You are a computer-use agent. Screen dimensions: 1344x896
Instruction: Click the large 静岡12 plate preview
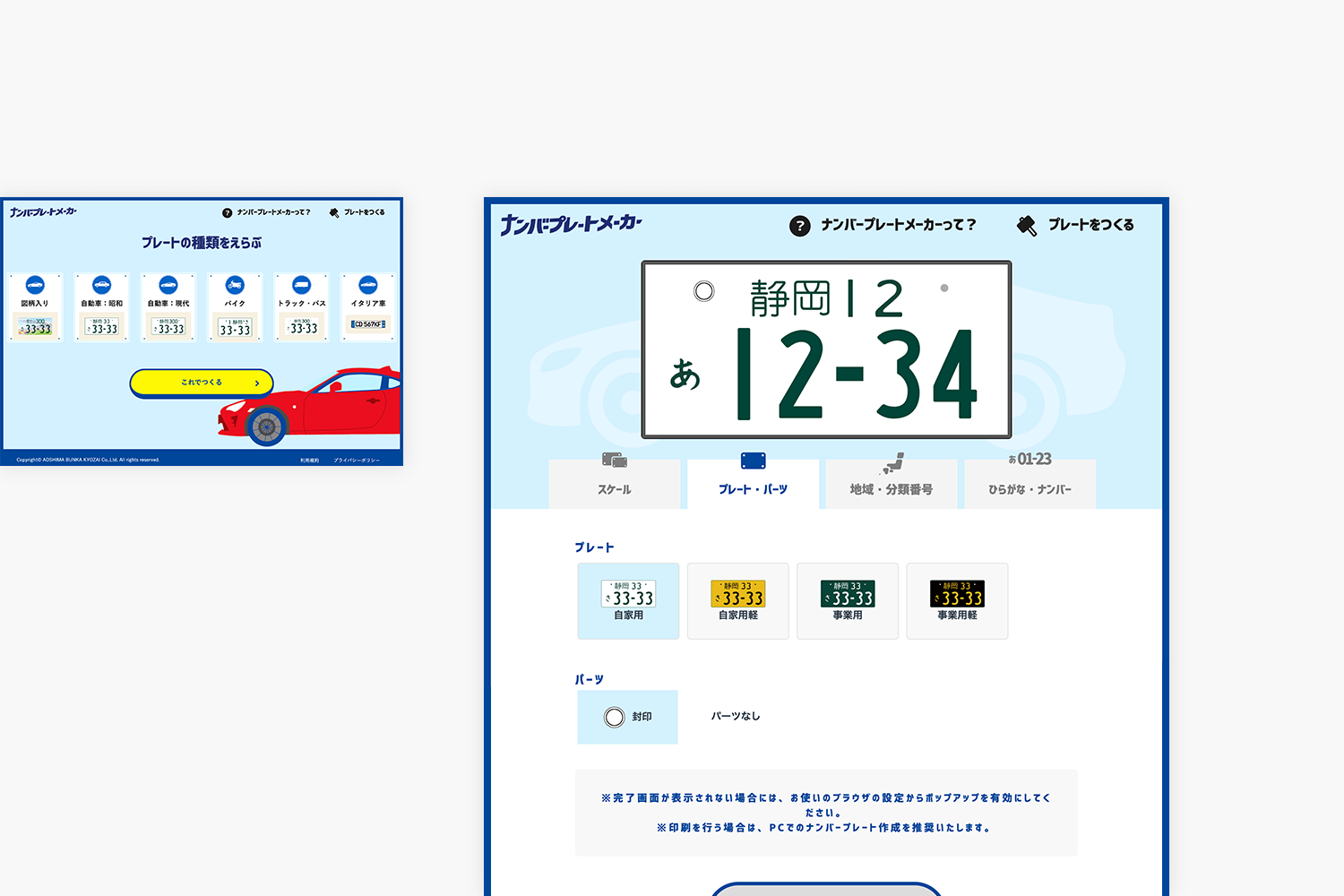(825, 345)
